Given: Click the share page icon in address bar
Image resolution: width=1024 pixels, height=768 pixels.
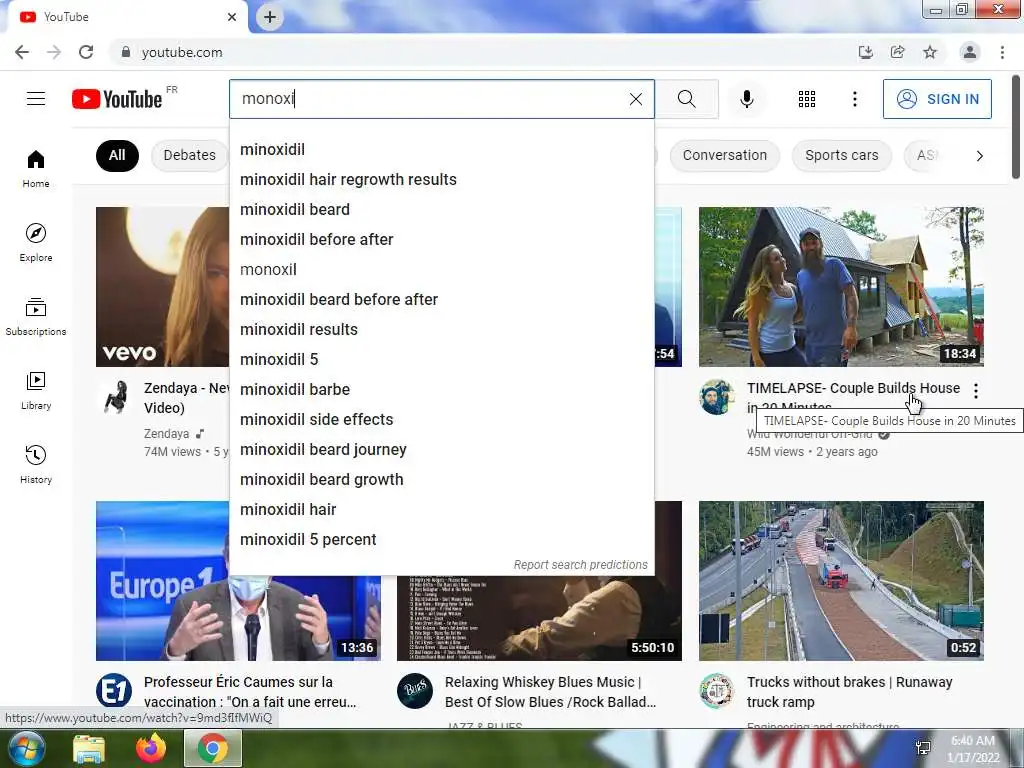Looking at the screenshot, I should (897, 52).
